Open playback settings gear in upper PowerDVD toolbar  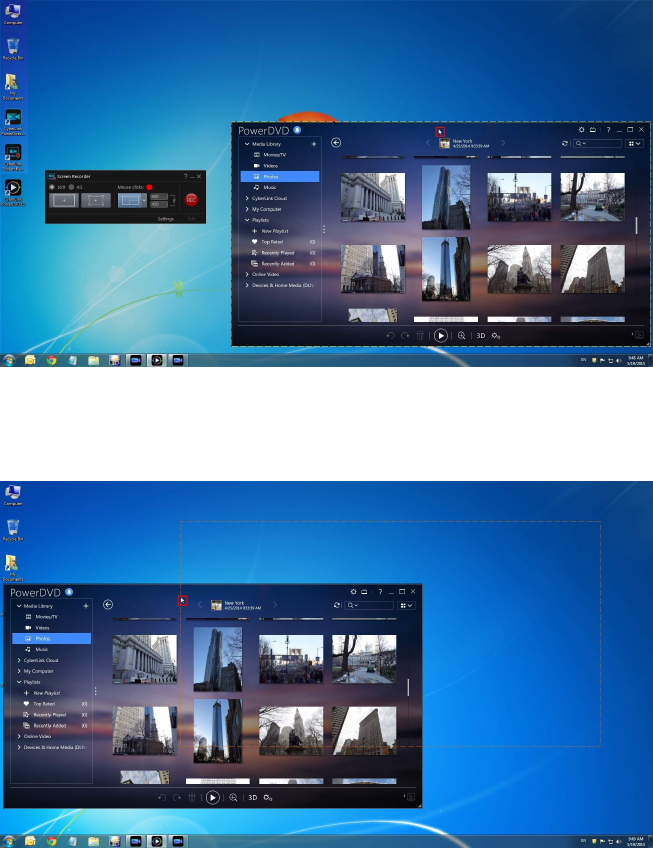(496, 336)
